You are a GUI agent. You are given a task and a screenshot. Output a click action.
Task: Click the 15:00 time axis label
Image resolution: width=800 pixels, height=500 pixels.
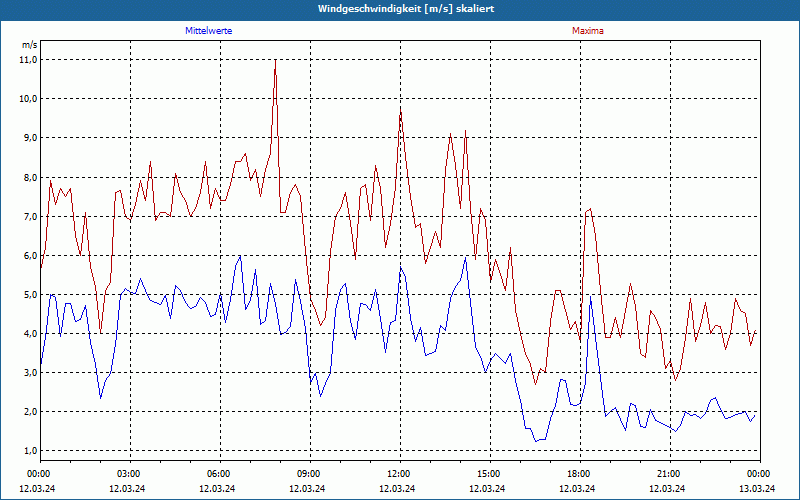pyautogui.click(x=490, y=474)
